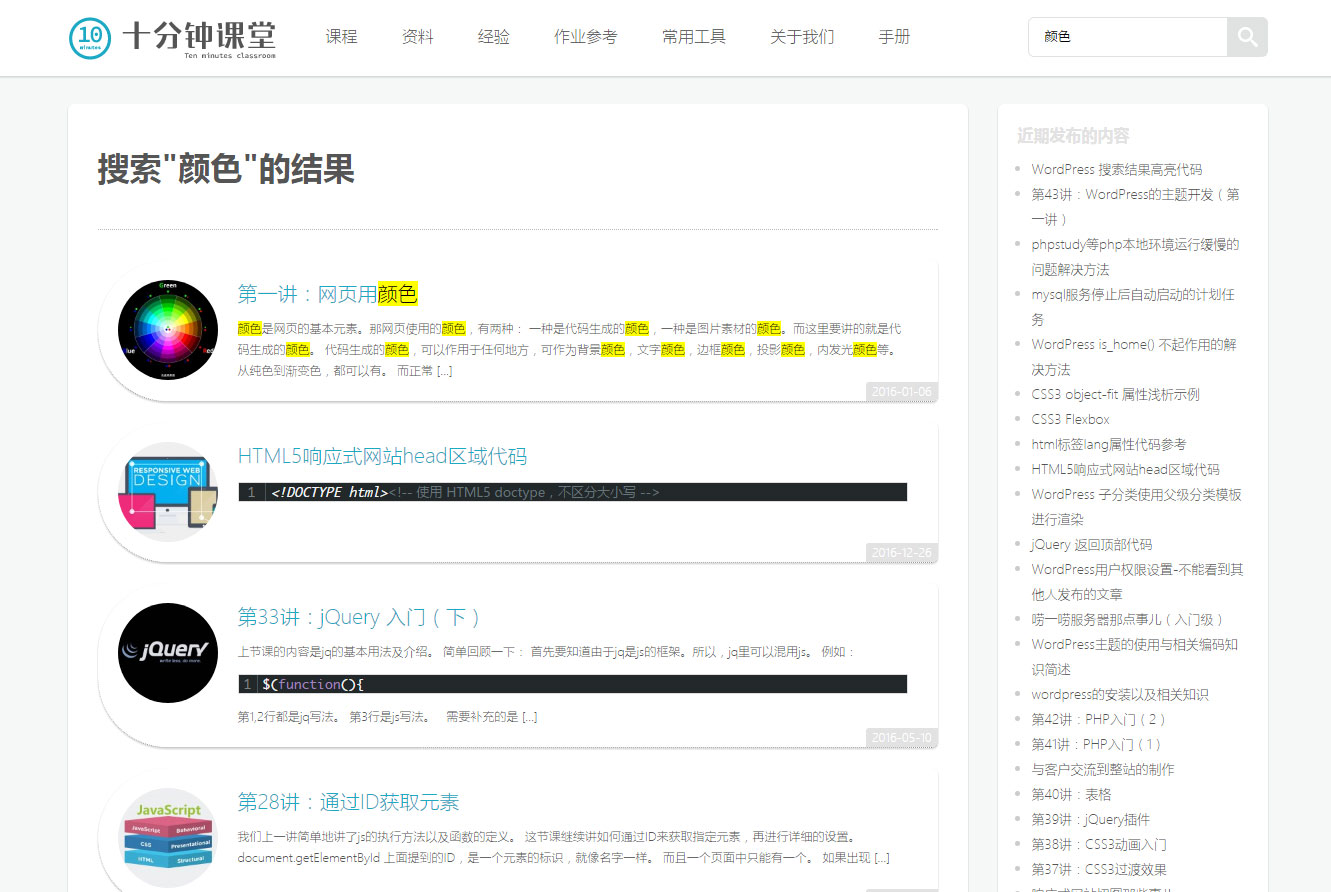1331x892 pixels.
Task: Open the color wheel article thumbnail
Action: tap(168, 330)
